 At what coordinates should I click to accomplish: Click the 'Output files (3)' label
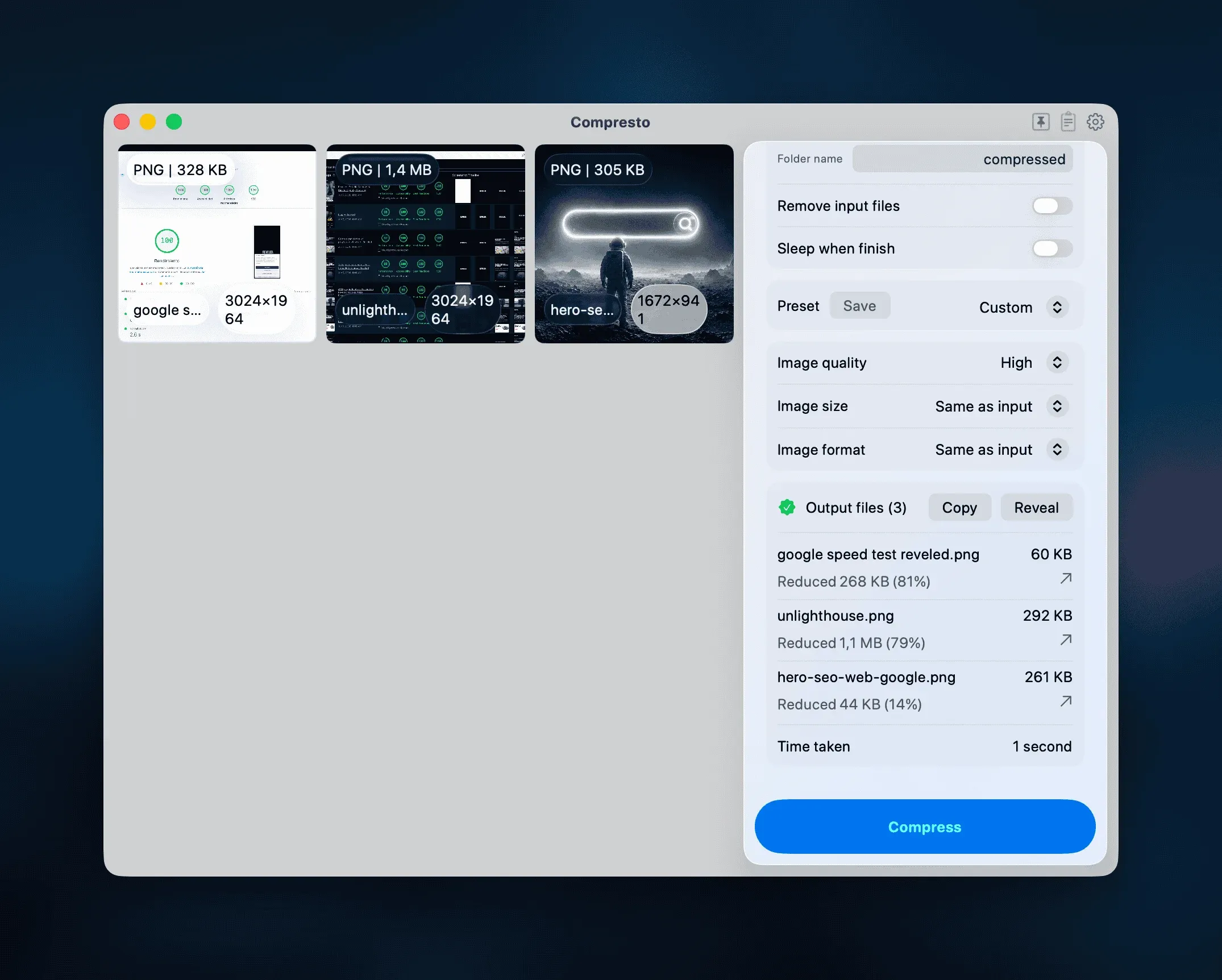coord(856,508)
